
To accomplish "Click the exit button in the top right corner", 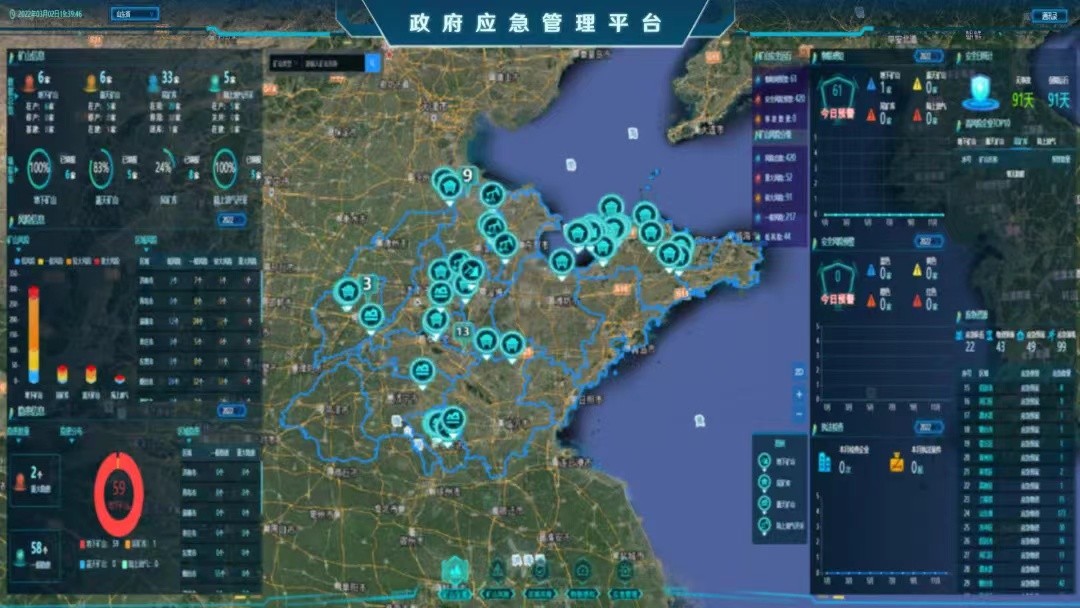I will coord(1049,15).
